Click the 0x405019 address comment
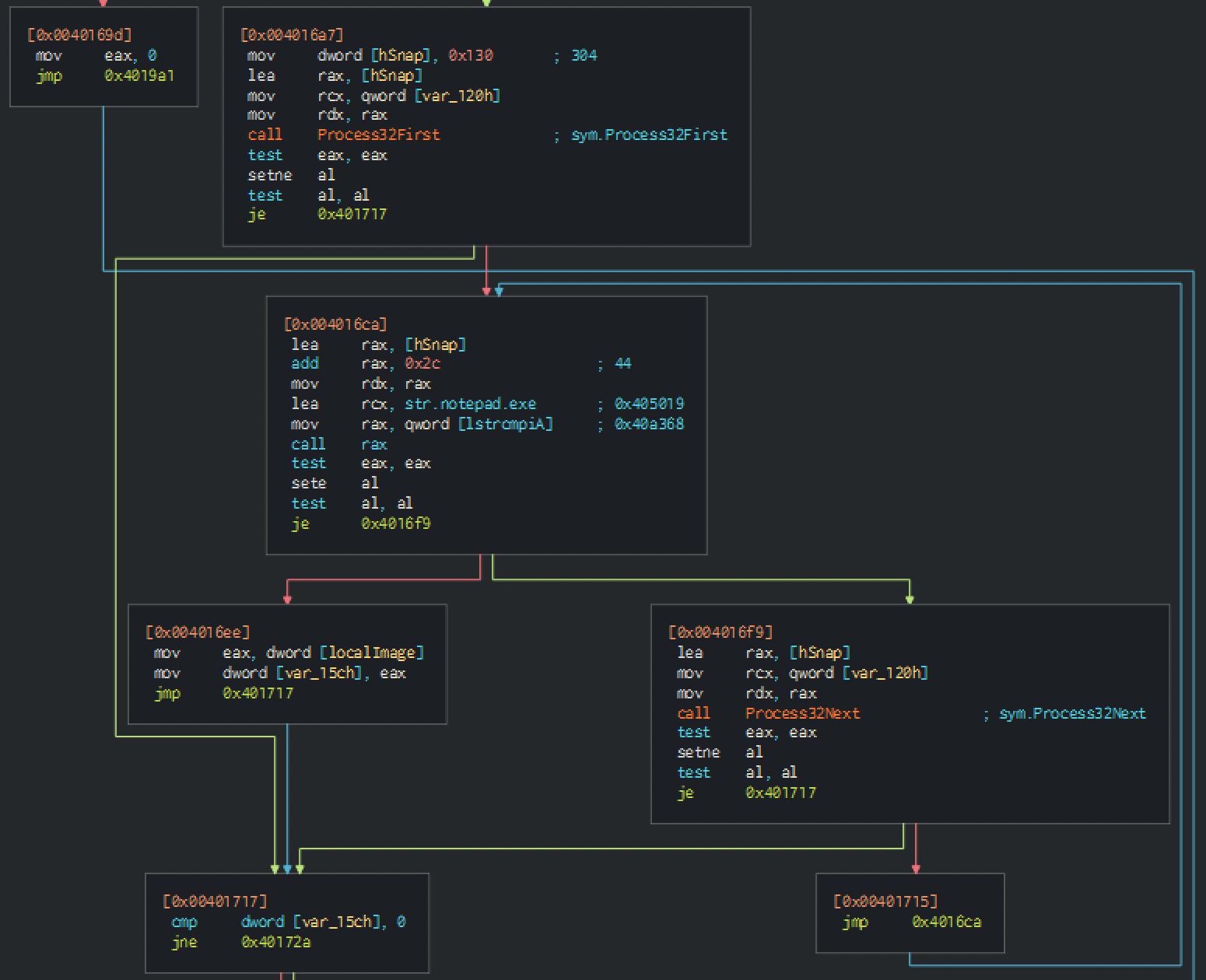 point(649,404)
